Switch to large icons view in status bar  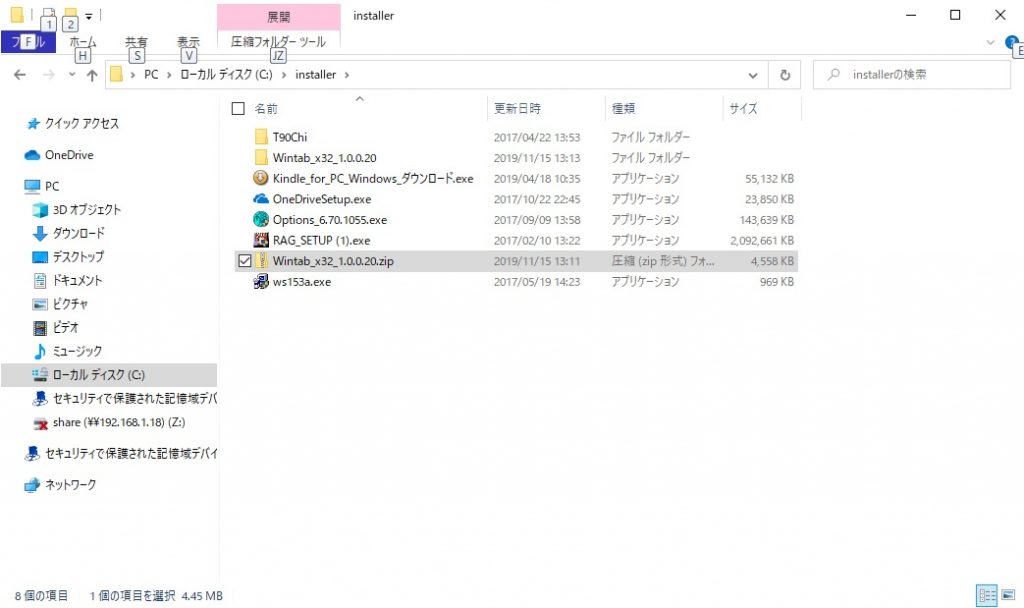pos(1008,595)
